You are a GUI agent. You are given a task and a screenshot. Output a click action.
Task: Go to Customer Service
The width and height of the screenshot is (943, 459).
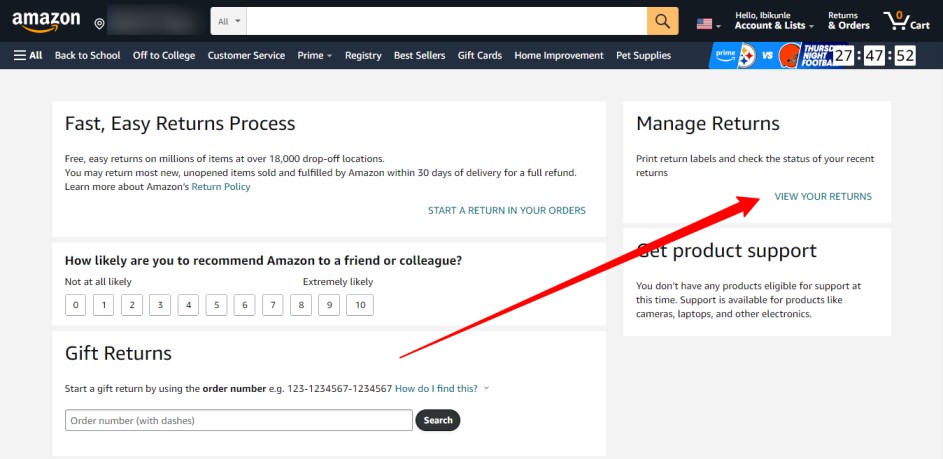pyautogui.click(x=246, y=55)
